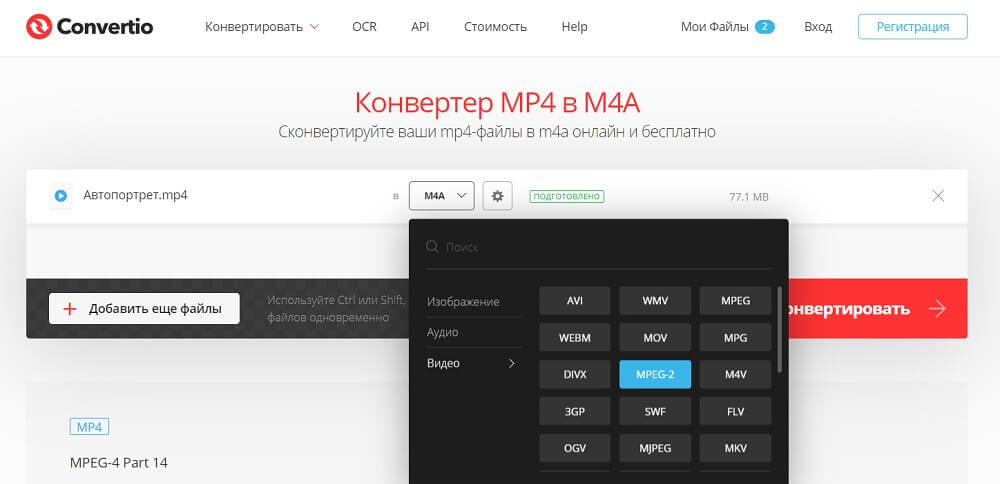Open Мои Файлы list
Screen dimensions: 1000x484
point(715,27)
